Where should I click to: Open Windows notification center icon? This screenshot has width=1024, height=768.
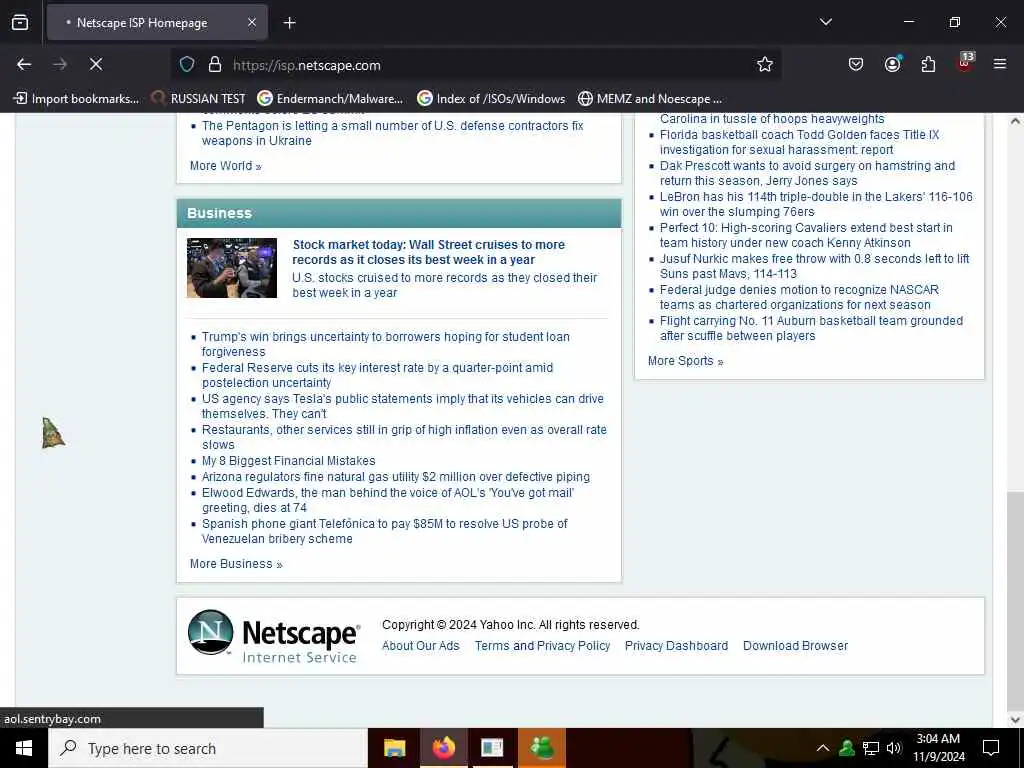point(991,748)
